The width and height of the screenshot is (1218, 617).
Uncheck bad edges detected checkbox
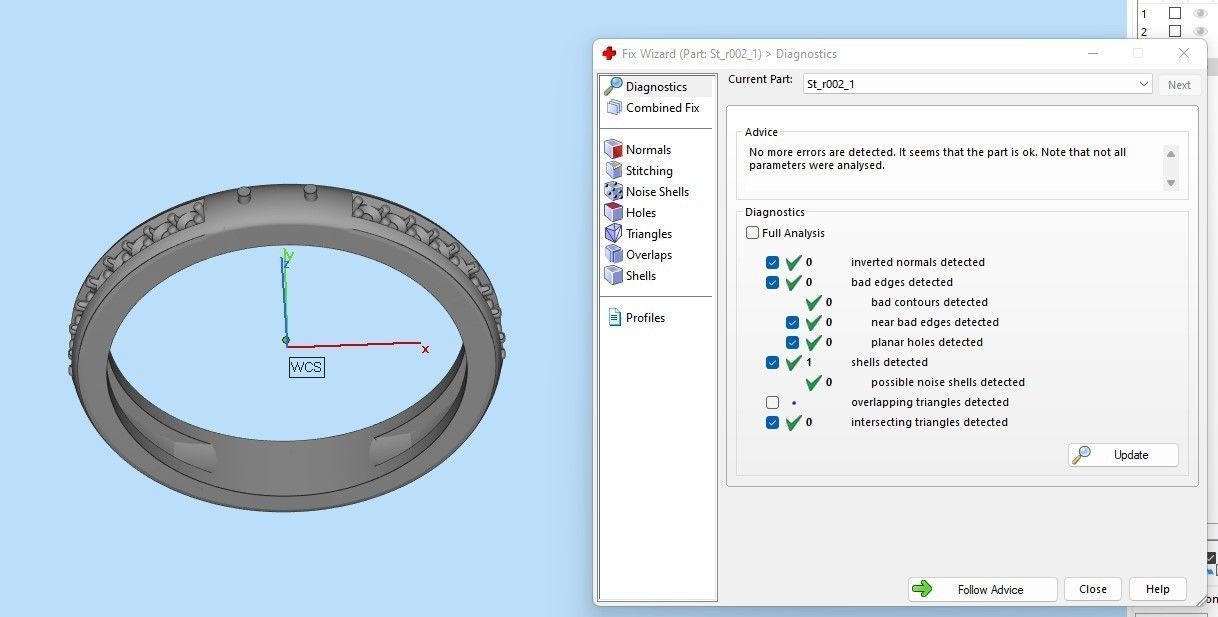[772, 282]
